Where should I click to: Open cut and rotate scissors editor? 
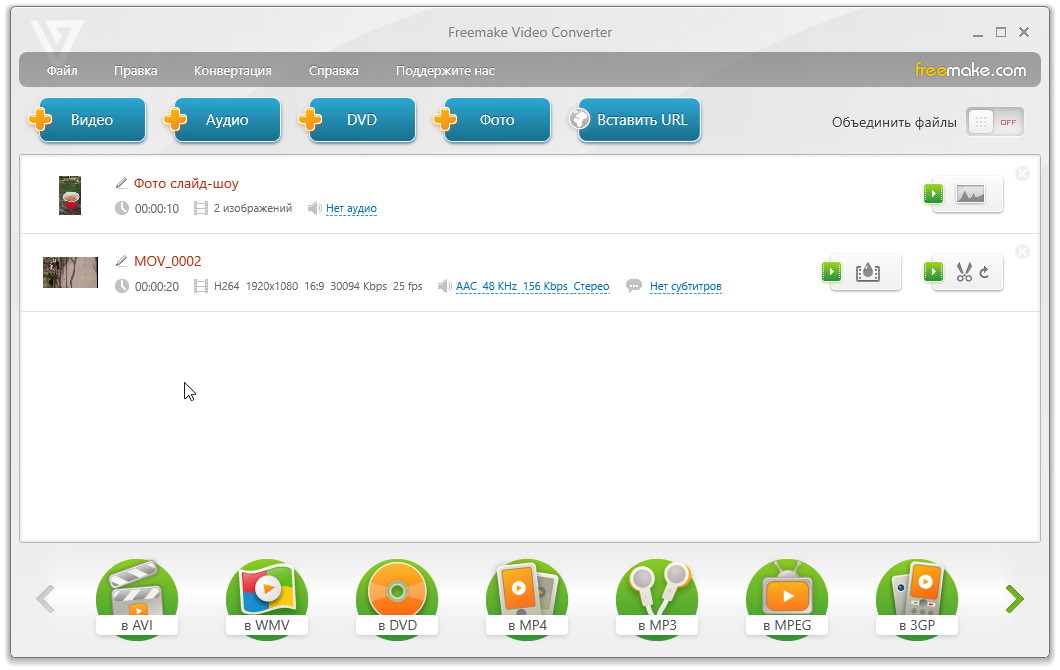click(972, 272)
